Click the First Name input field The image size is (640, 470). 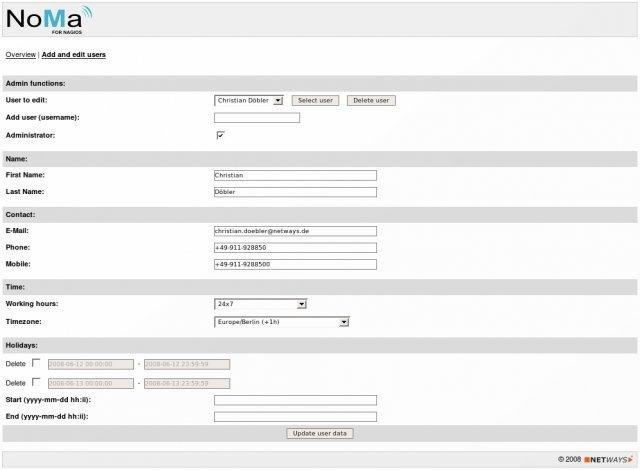[295, 175]
